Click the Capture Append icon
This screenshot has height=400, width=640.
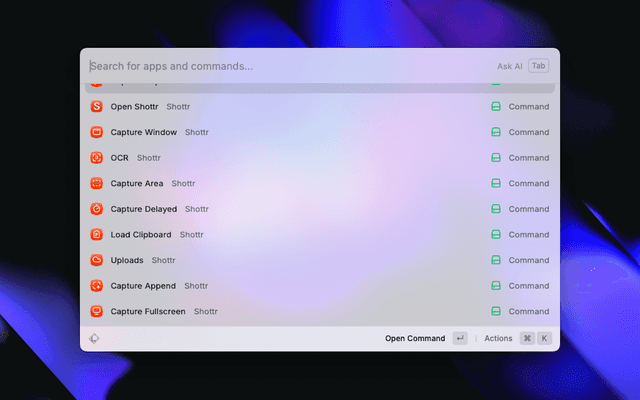click(x=97, y=286)
